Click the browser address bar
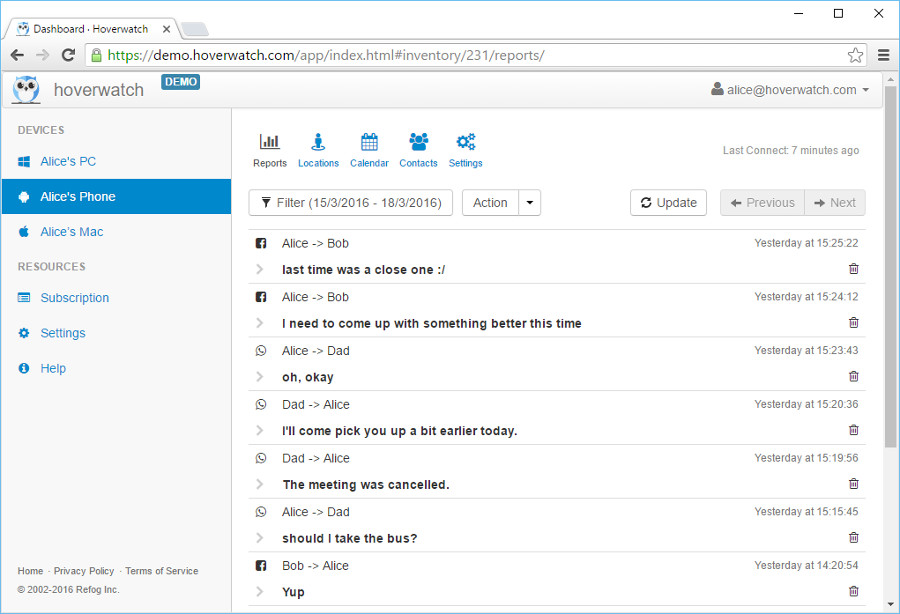 click(476, 55)
